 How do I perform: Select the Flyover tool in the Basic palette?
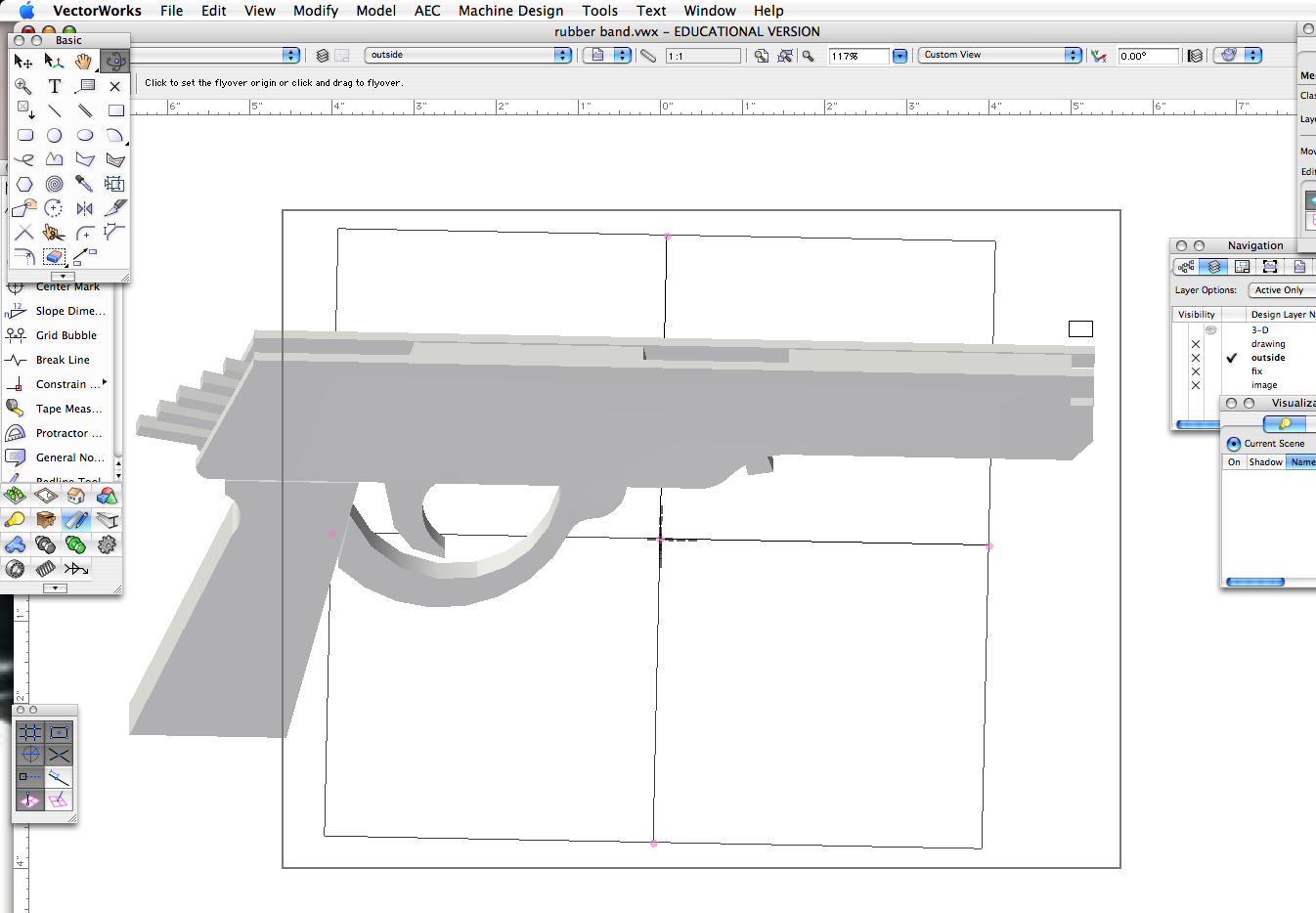click(x=115, y=61)
